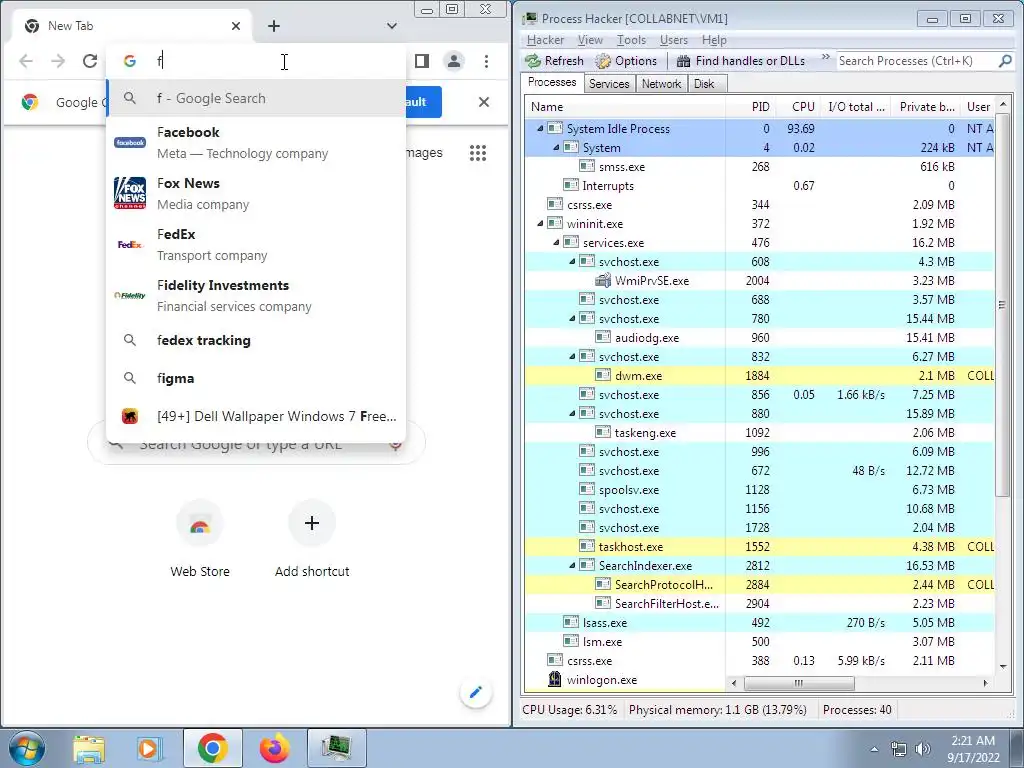Switch to the Services tab
Screen dimensions: 1024x768
[609, 84]
